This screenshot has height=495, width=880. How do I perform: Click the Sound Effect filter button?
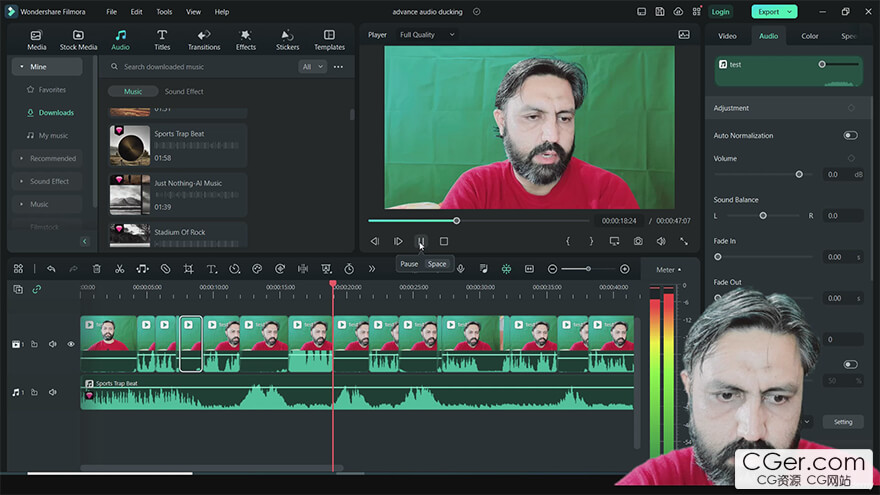tap(184, 91)
